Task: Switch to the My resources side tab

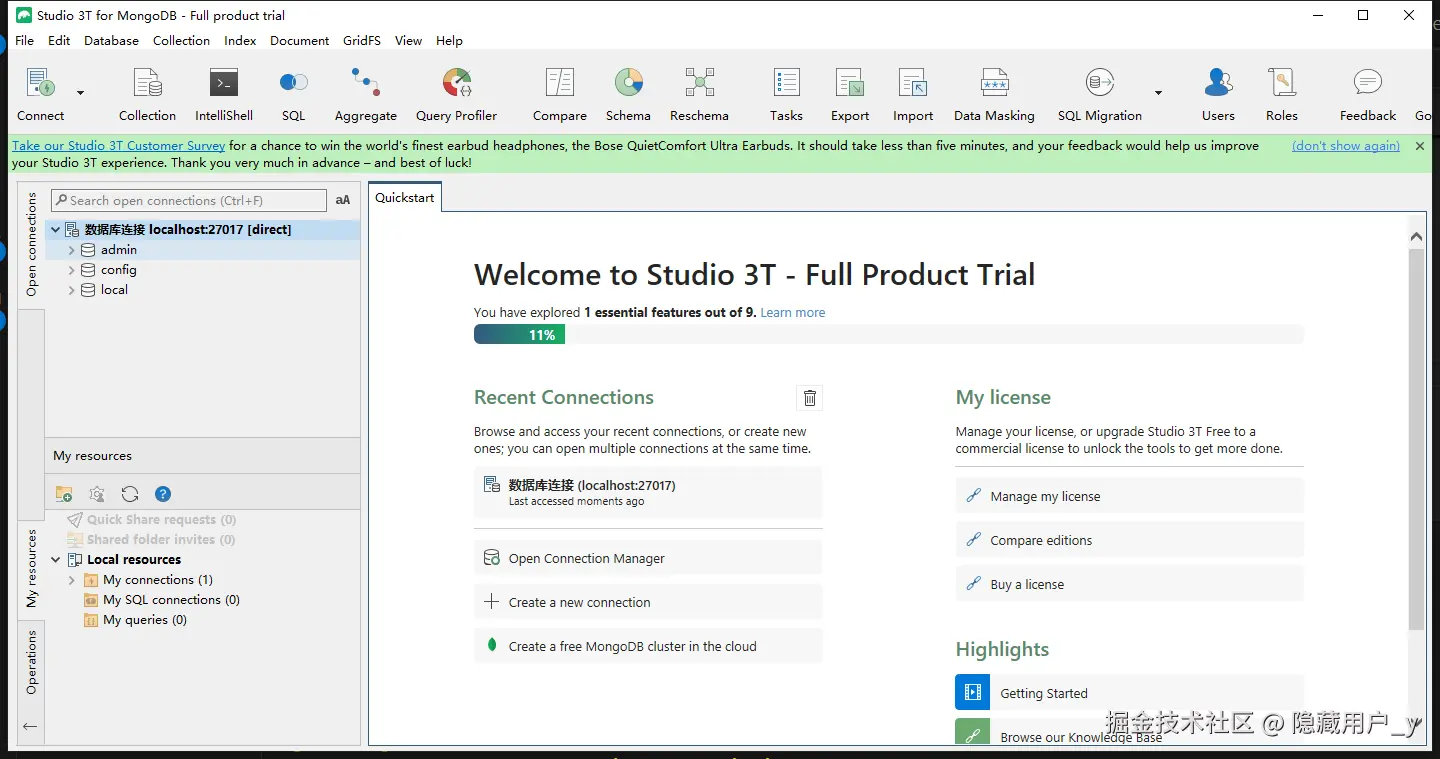Action: click(31, 568)
